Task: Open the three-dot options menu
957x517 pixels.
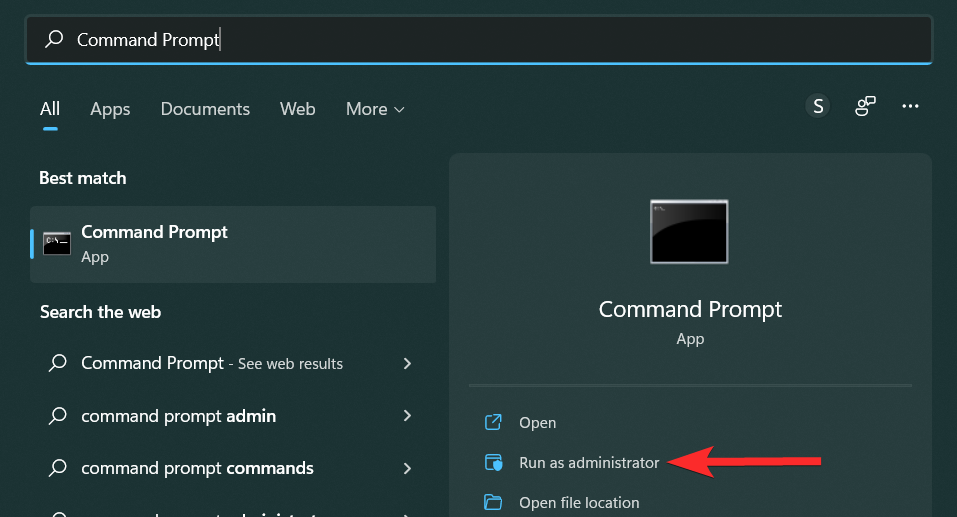Action: [910, 106]
